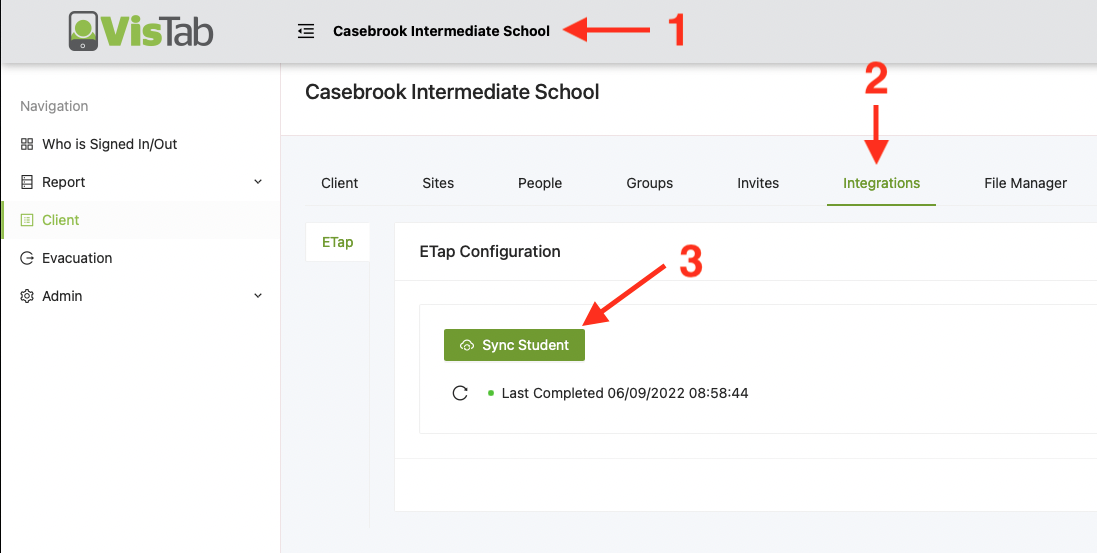Image resolution: width=1097 pixels, height=553 pixels.
Task: Collapse sidebar with menu fold icon
Action: pyautogui.click(x=306, y=31)
